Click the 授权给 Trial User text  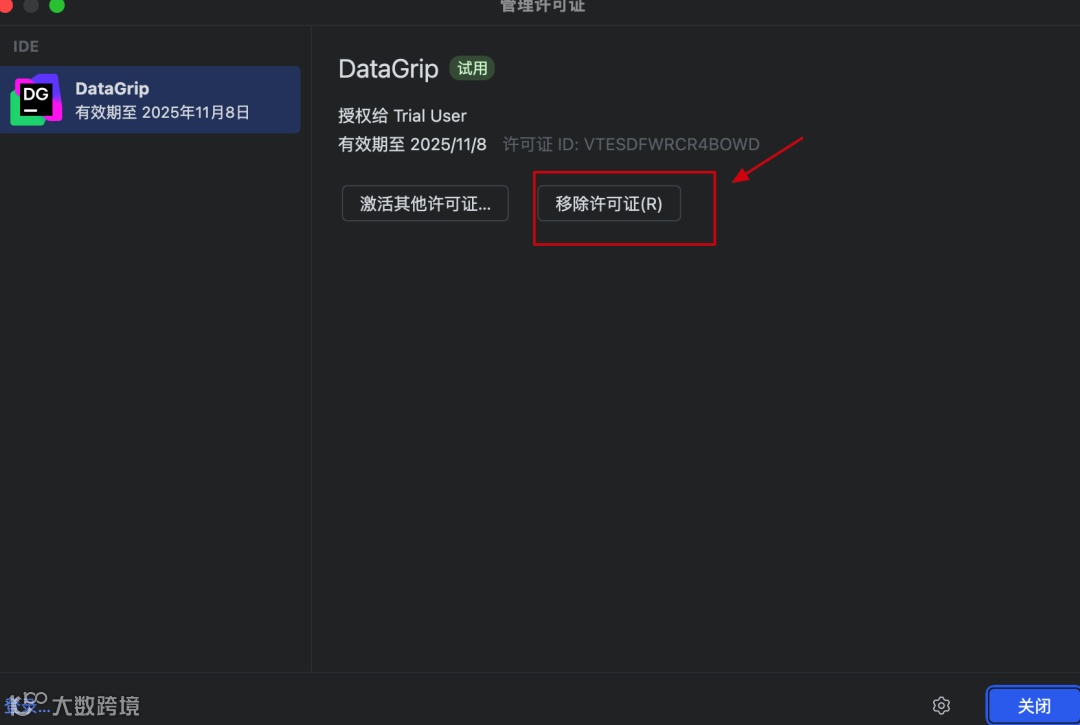click(x=402, y=116)
